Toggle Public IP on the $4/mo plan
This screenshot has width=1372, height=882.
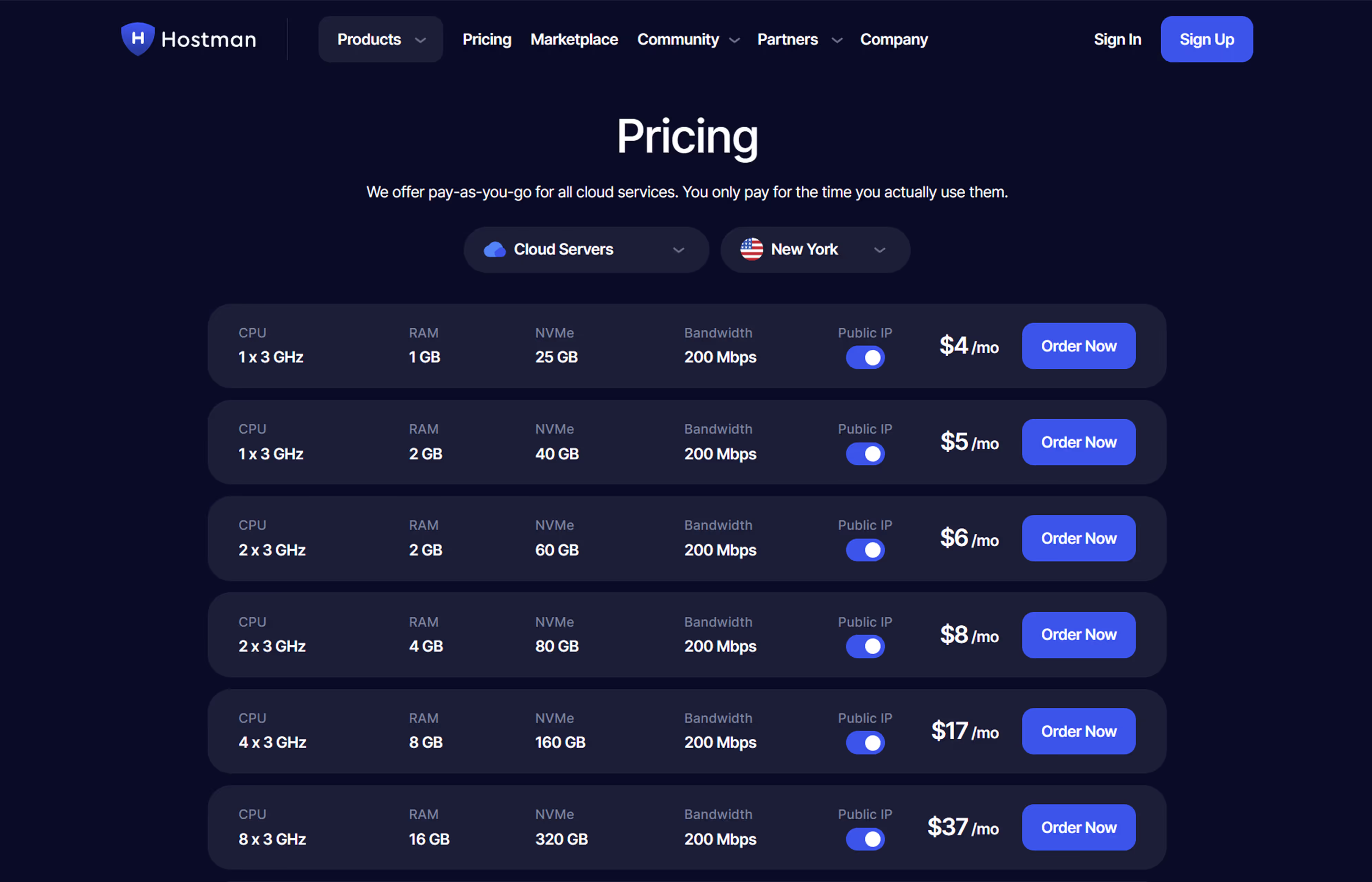pyautogui.click(x=865, y=357)
